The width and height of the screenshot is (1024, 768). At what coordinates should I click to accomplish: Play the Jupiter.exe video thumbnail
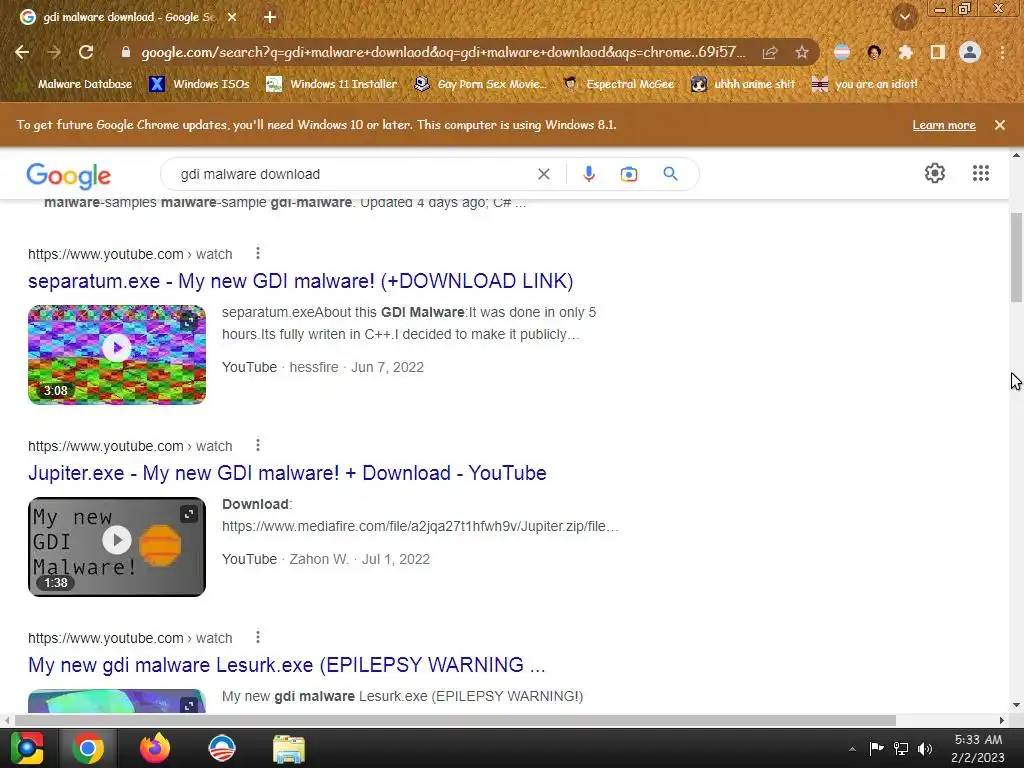click(117, 547)
